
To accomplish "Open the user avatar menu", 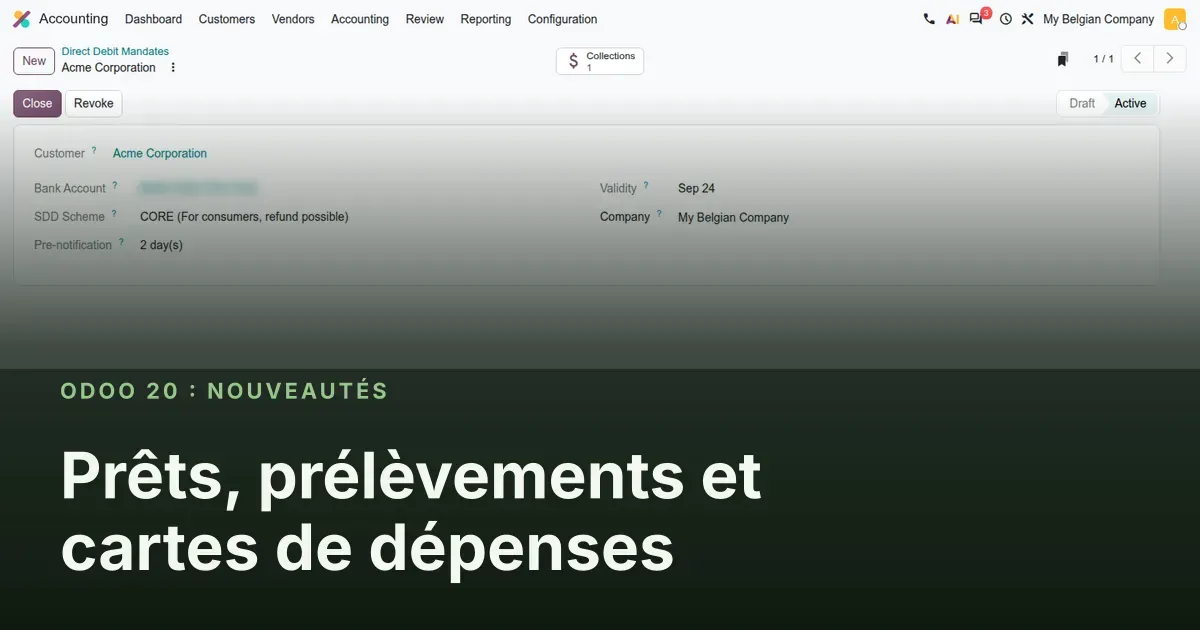I will 1174,19.
